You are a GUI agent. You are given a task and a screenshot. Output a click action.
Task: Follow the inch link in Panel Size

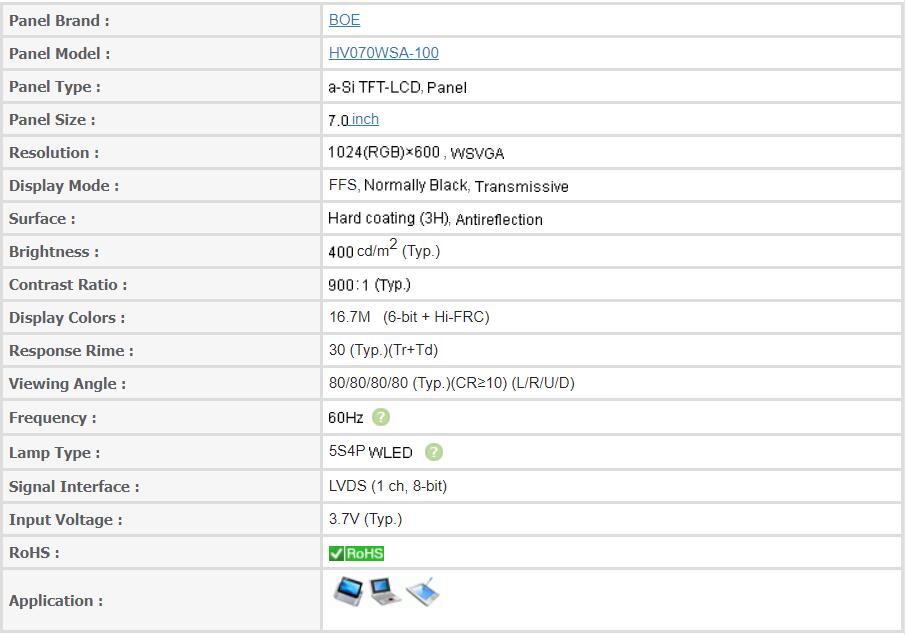coord(365,119)
